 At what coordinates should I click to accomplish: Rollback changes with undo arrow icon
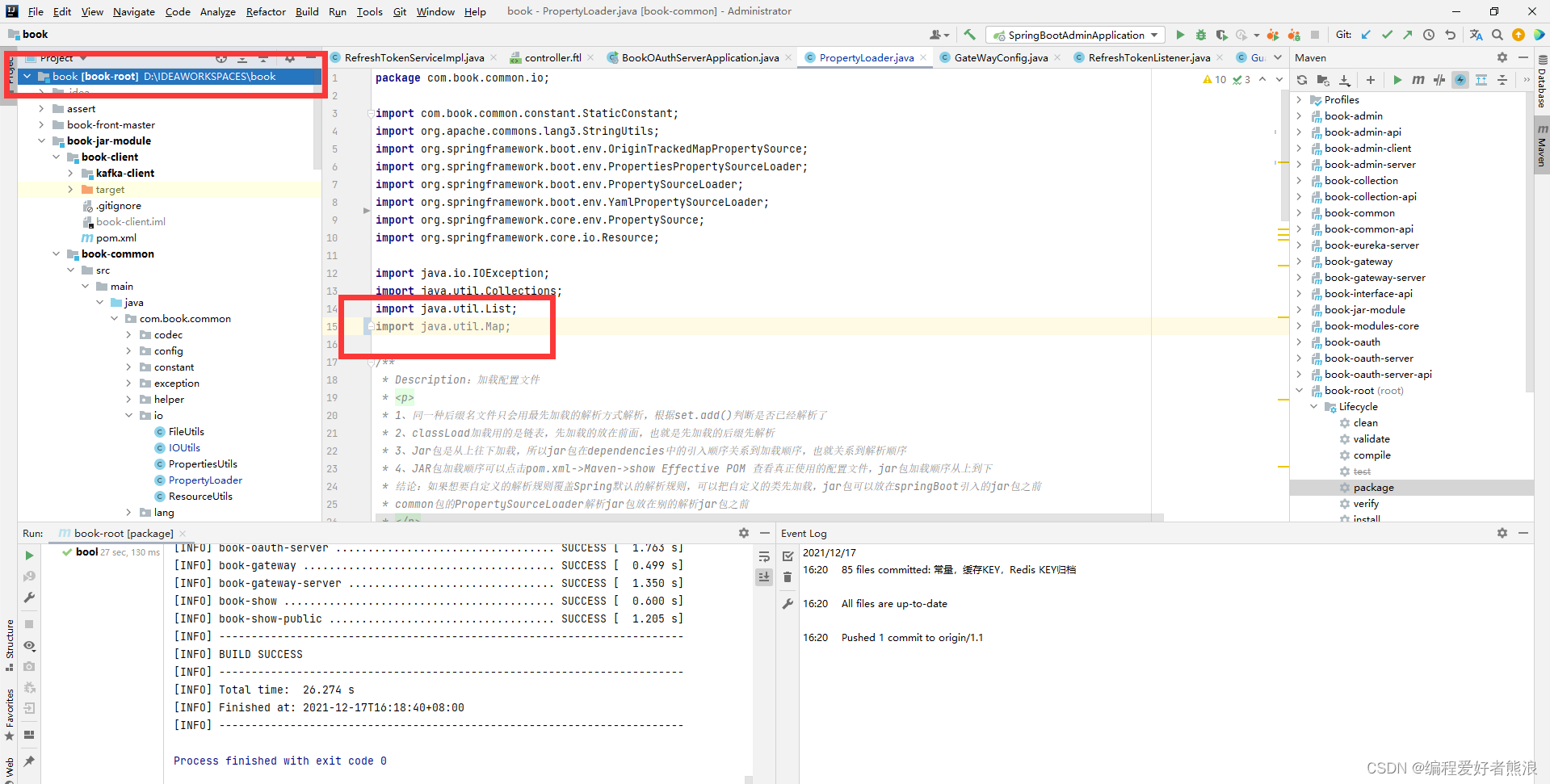pyautogui.click(x=1451, y=35)
